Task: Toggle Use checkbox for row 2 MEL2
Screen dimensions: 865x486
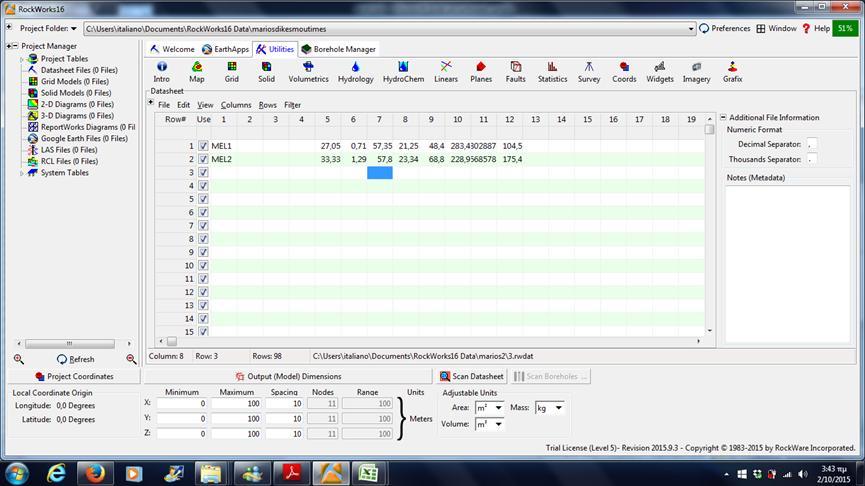Action: (x=203, y=159)
